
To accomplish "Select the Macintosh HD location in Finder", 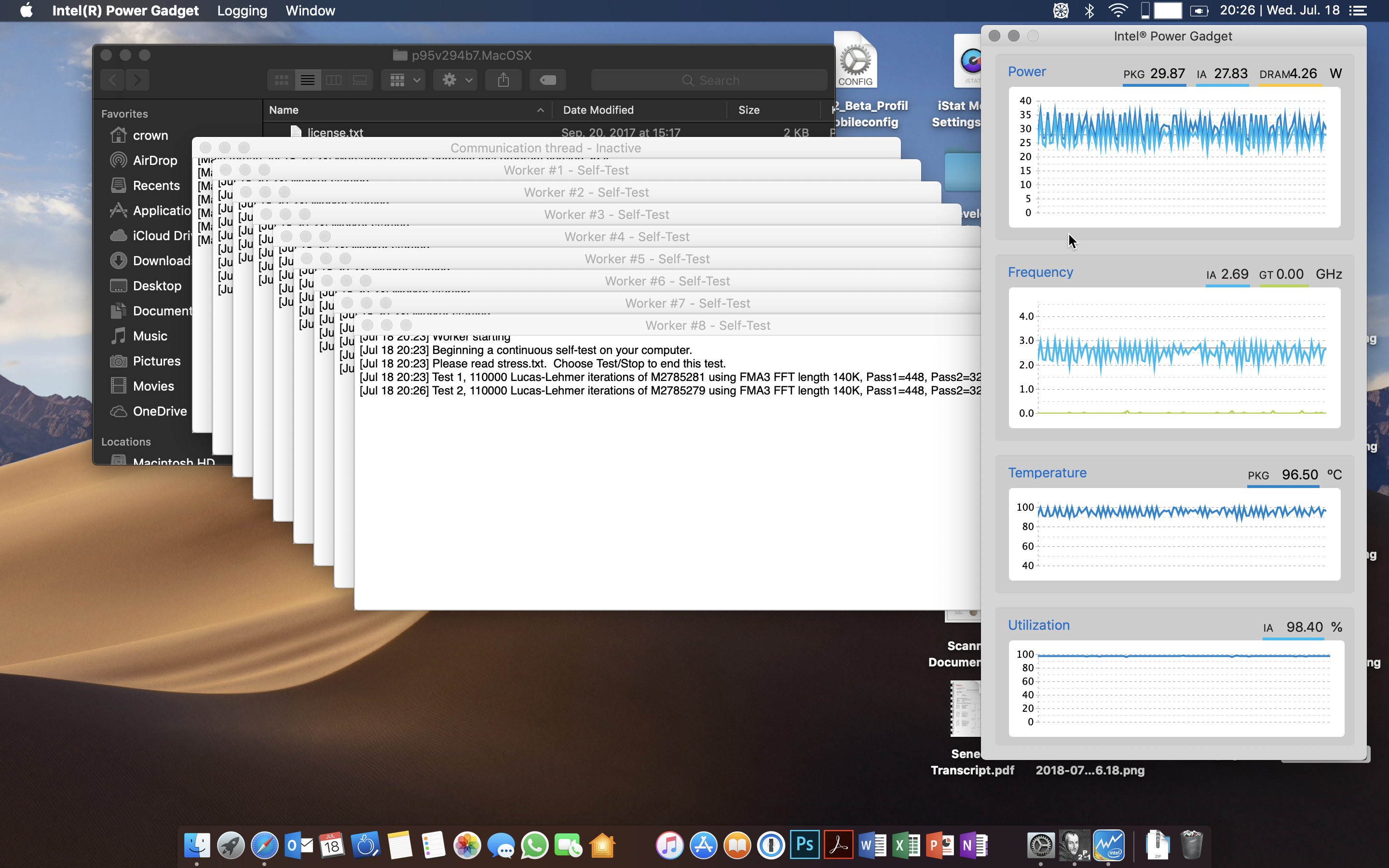I will coord(155,461).
